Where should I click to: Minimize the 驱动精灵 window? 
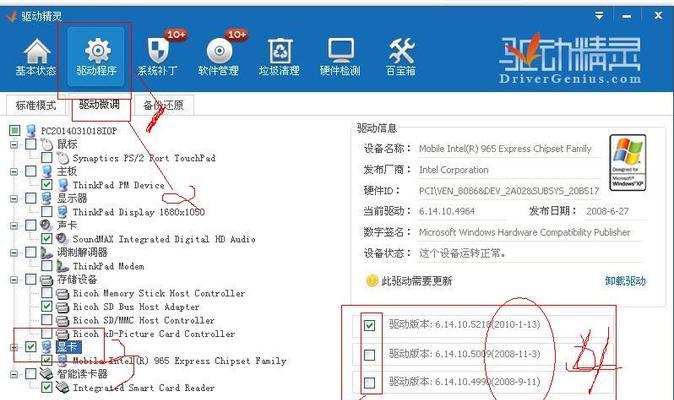click(627, 16)
